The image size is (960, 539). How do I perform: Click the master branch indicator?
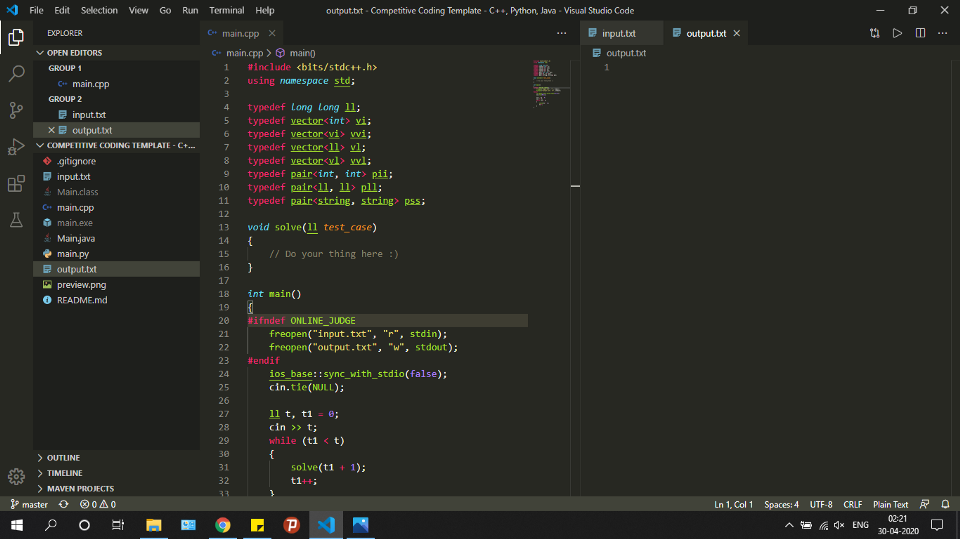coord(29,504)
